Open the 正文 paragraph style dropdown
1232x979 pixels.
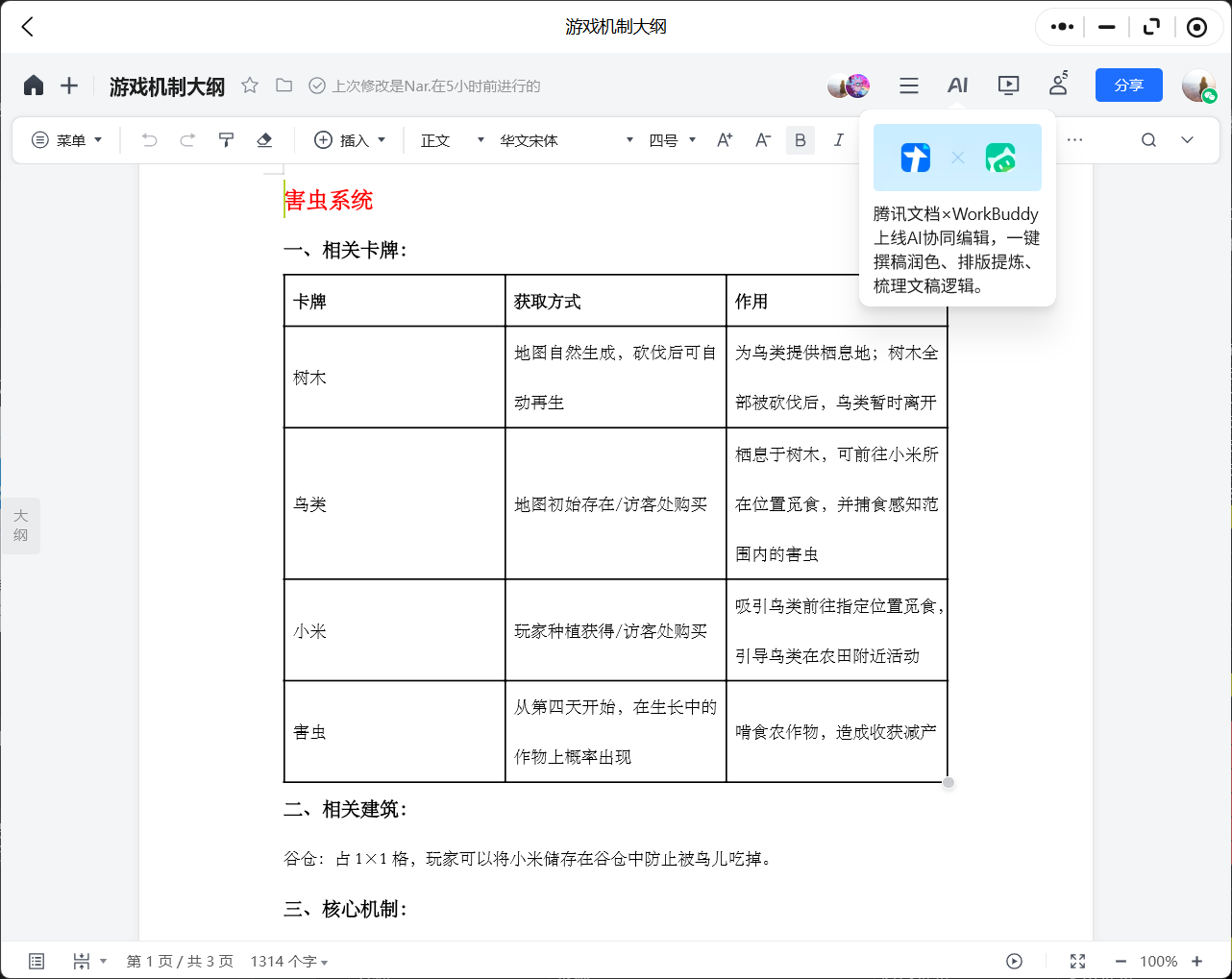point(453,140)
